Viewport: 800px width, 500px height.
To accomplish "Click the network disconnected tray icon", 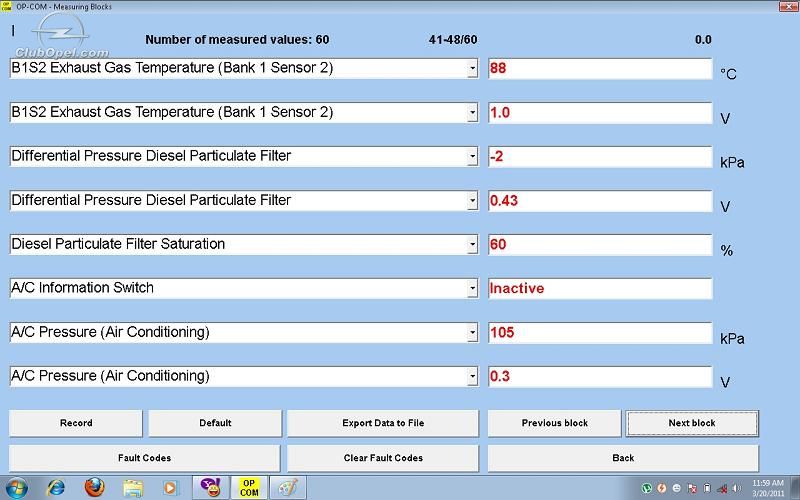I will pyautogui.click(x=722, y=489).
